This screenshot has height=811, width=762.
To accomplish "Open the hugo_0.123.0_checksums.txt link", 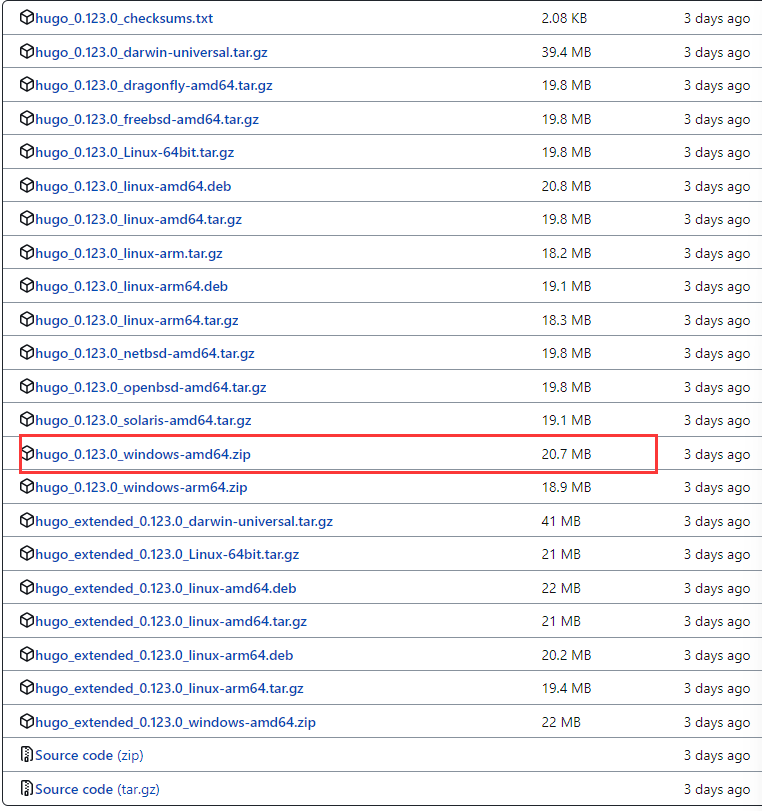I will [124, 18].
